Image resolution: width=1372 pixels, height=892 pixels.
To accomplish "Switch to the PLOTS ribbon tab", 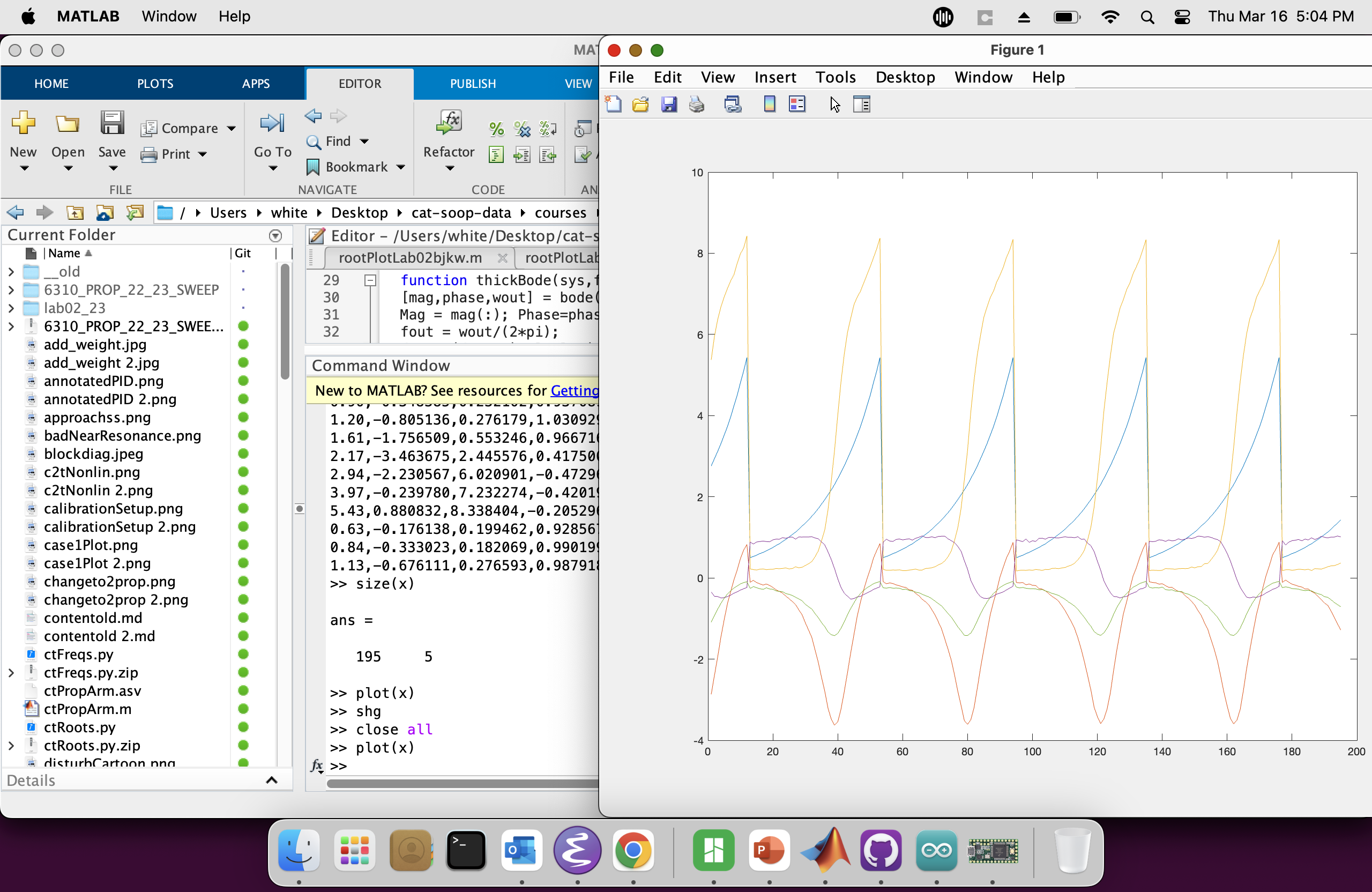I will pyautogui.click(x=155, y=84).
